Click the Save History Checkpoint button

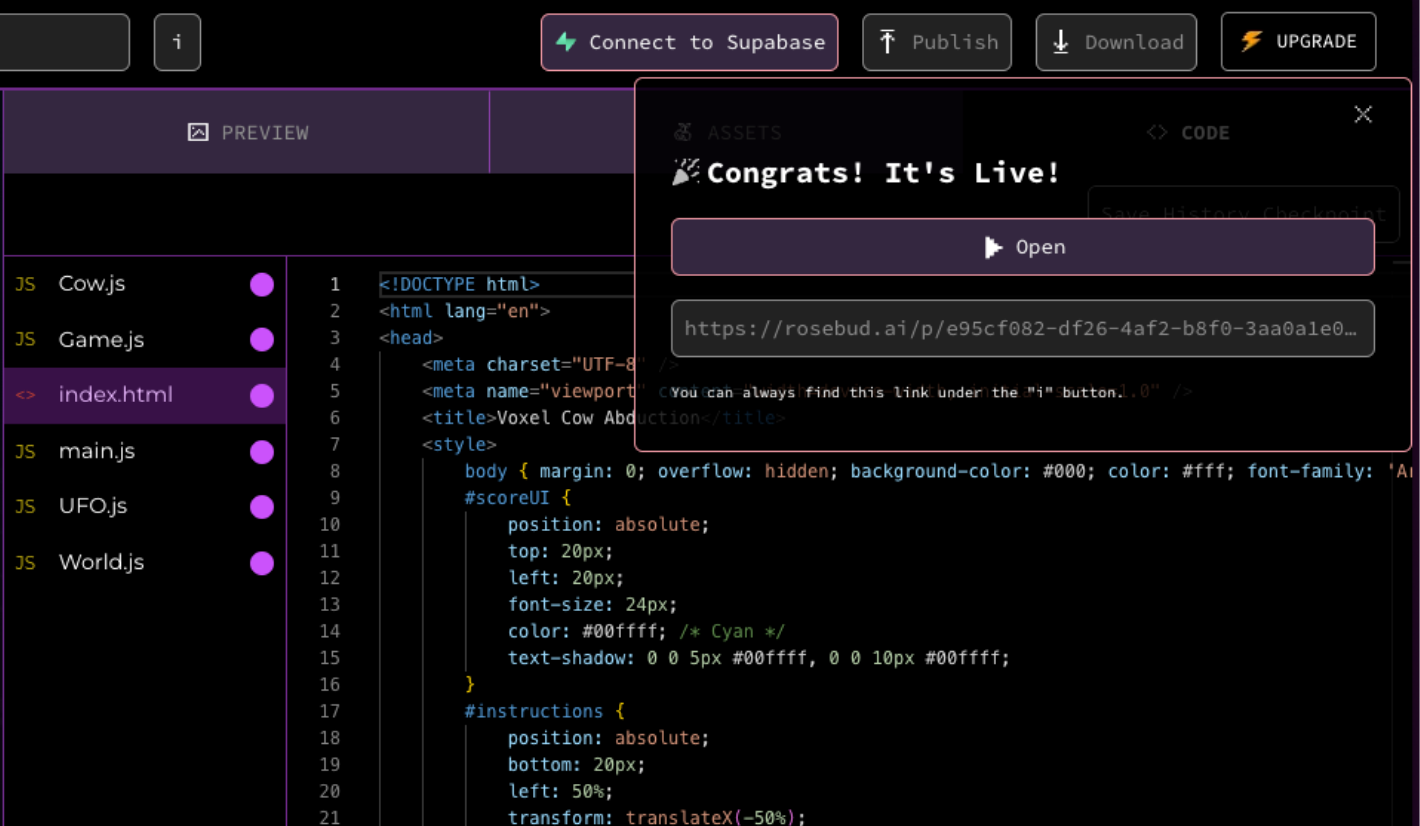[1243, 214]
